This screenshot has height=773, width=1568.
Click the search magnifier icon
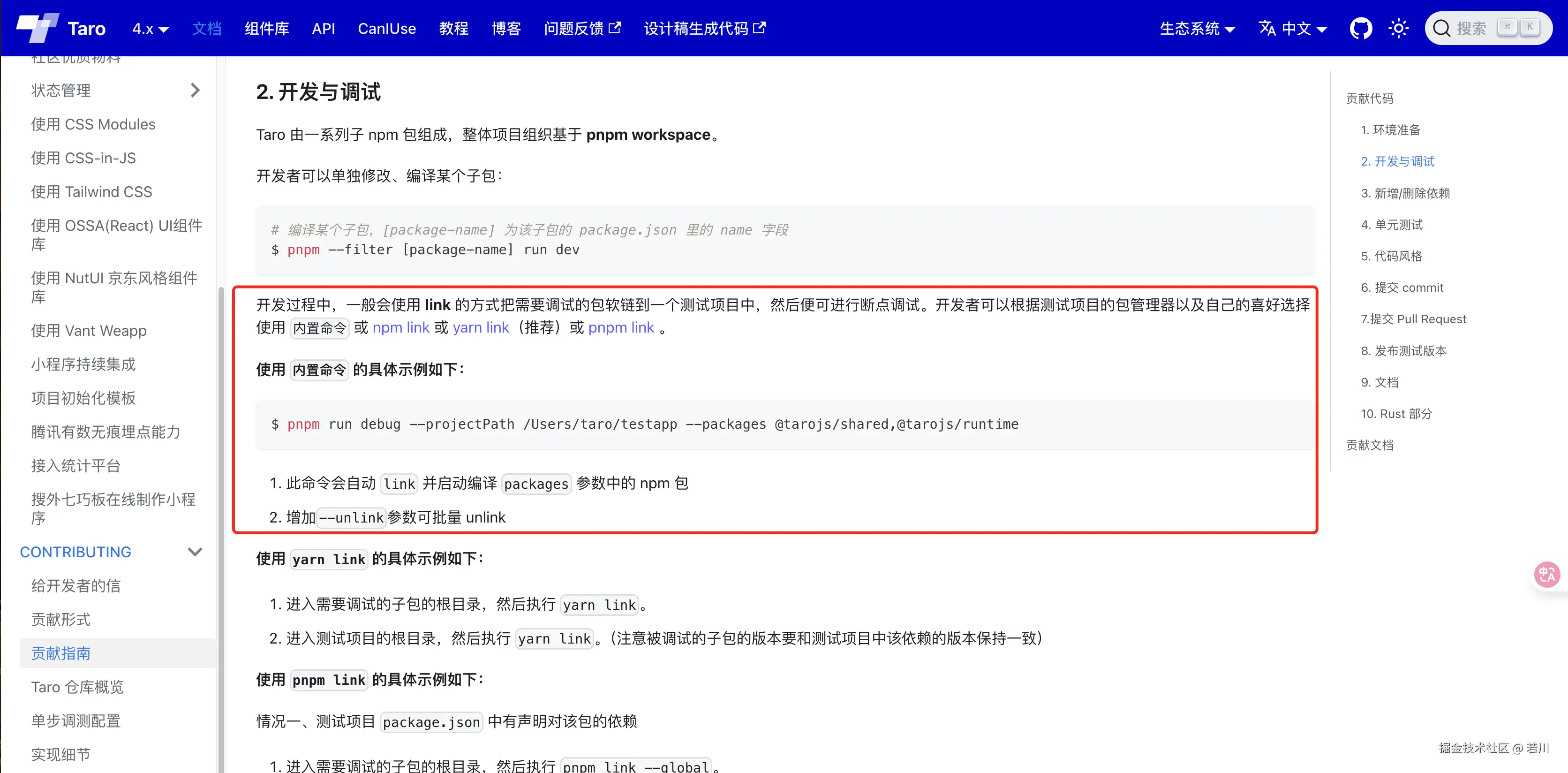[1441, 28]
